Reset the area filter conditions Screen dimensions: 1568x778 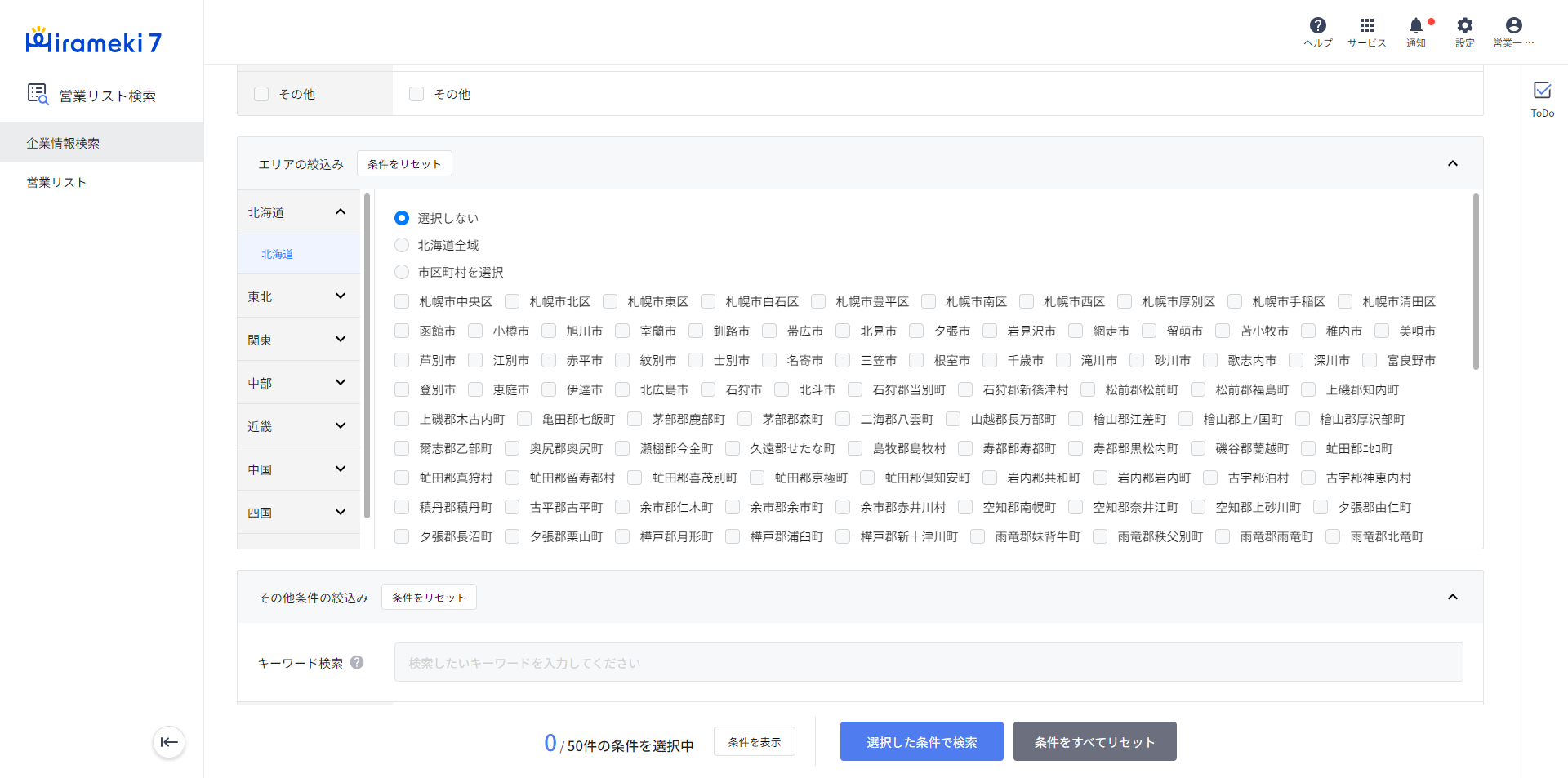pyautogui.click(x=404, y=163)
